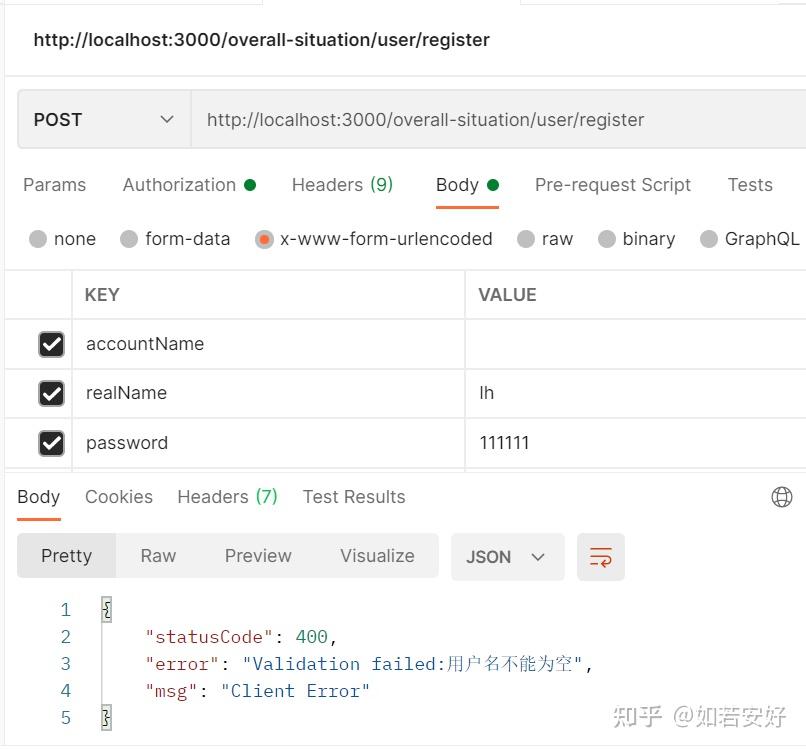Click the globe icon in response panel
This screenshot has height=749, width=806.
(782, 496)
